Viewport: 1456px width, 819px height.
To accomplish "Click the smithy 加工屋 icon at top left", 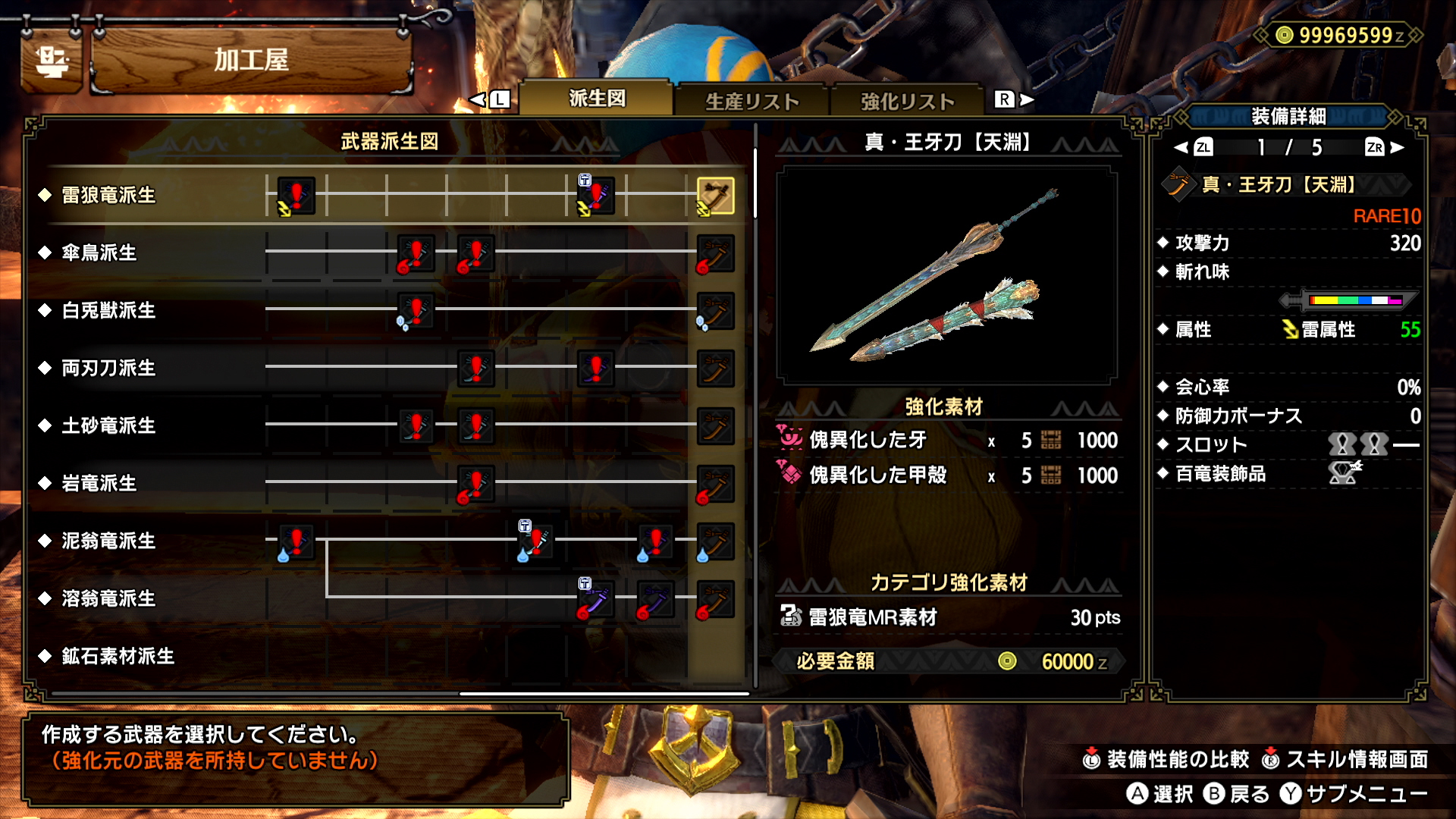I will tap(52, 61).
